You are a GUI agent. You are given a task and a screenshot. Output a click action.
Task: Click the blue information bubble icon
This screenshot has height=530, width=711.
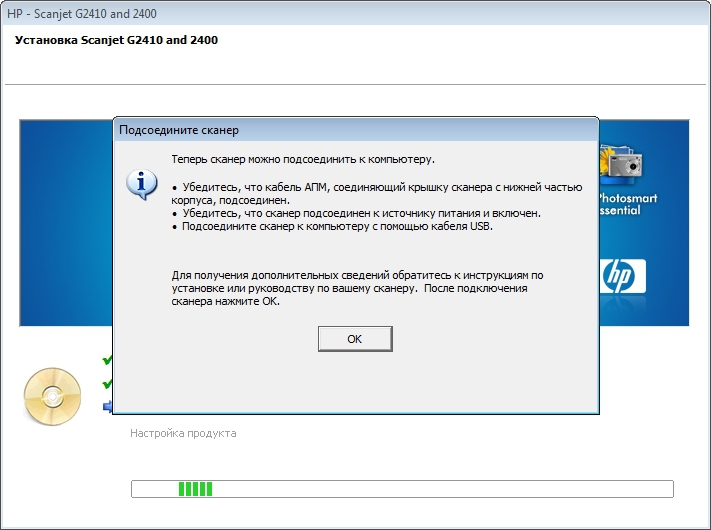coord(142,185)
